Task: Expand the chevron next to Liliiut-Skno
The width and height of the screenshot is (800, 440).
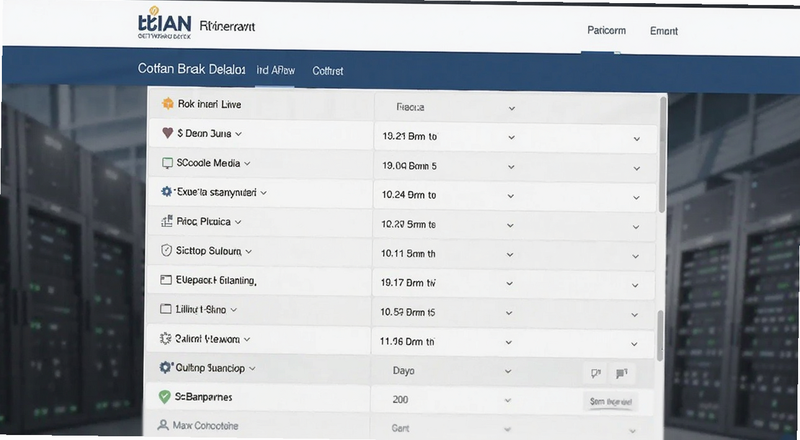Action: tap(233, 310)
